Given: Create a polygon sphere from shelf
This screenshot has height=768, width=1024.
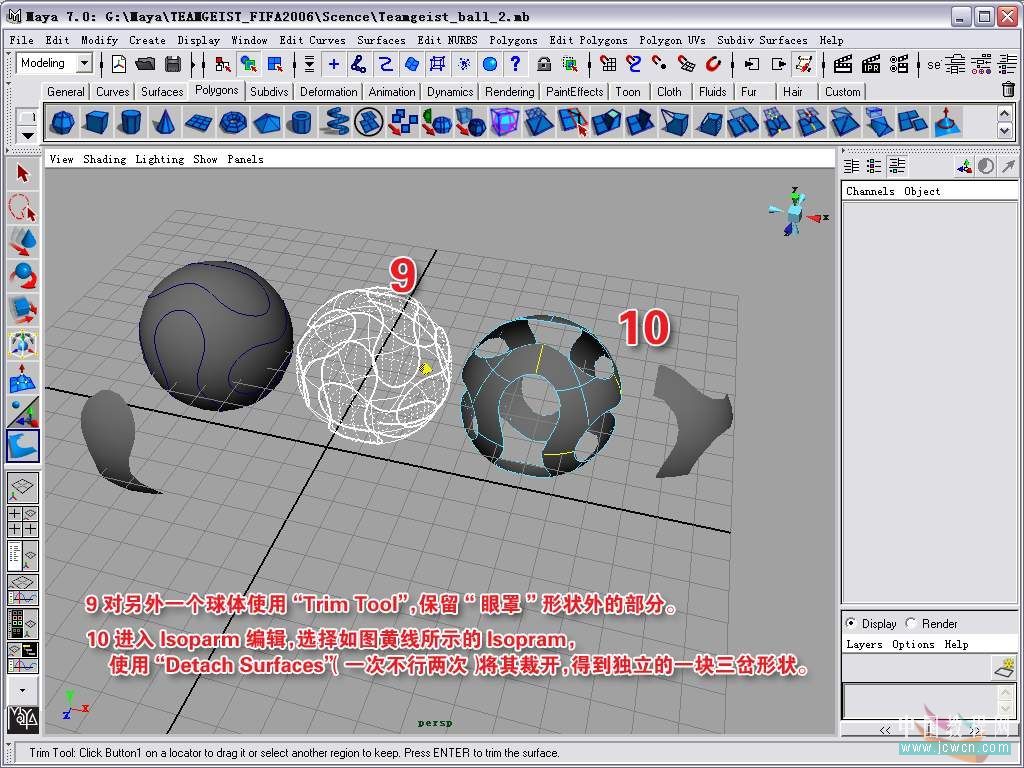Looking at the screenshot, I should 62,122.
